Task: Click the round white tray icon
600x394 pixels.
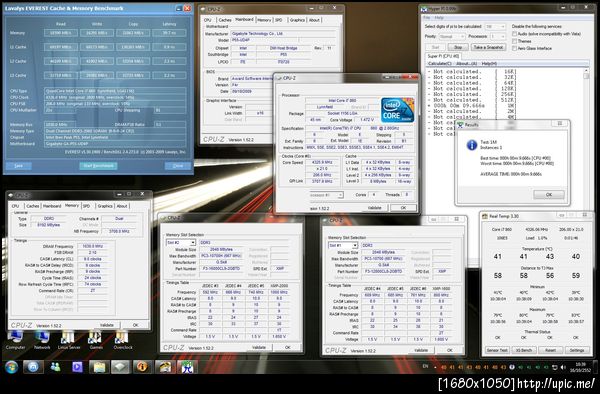Action: 512,367
